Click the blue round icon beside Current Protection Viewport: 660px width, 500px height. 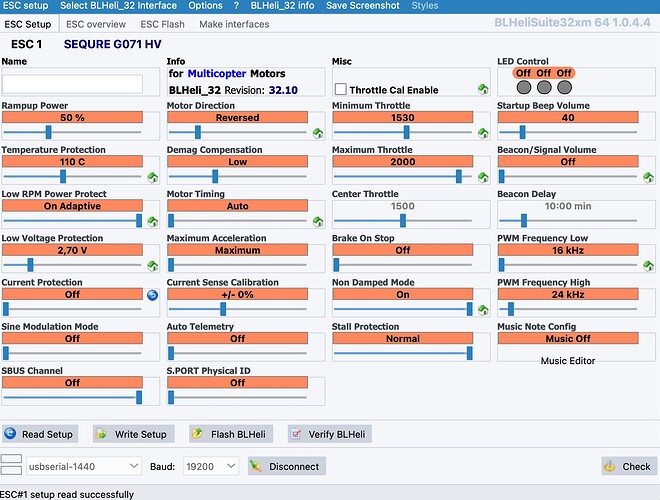coord(152,295)
